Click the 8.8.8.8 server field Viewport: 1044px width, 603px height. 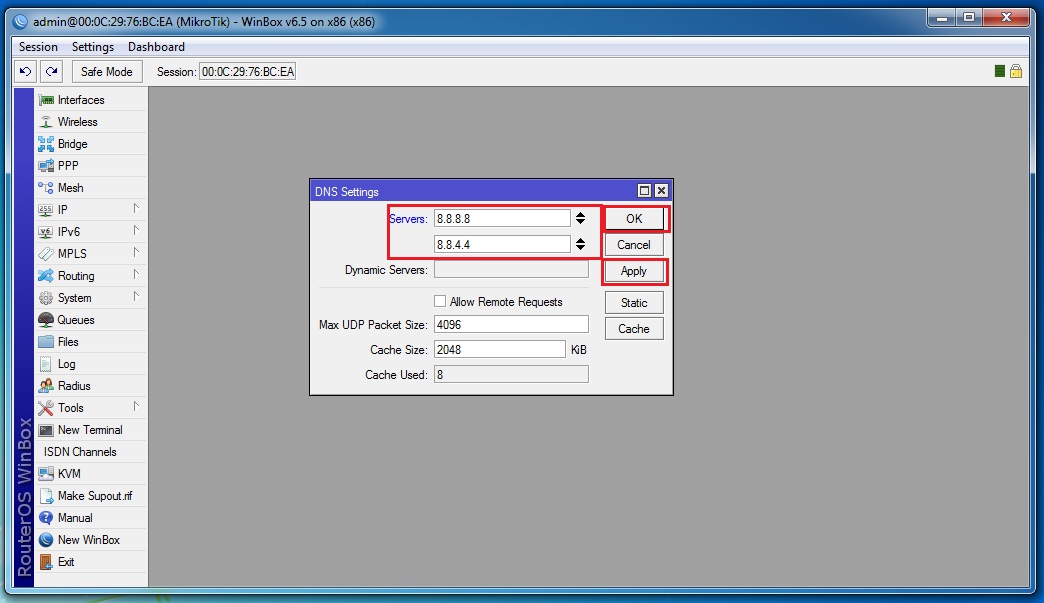[x=502, y=218]
